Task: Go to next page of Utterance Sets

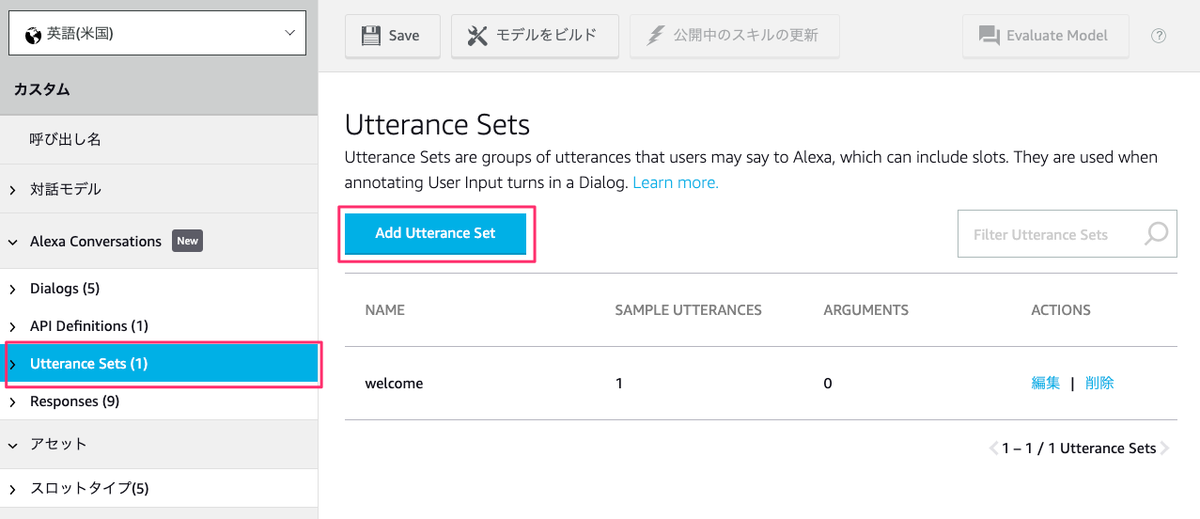Action: (1165, 448)
